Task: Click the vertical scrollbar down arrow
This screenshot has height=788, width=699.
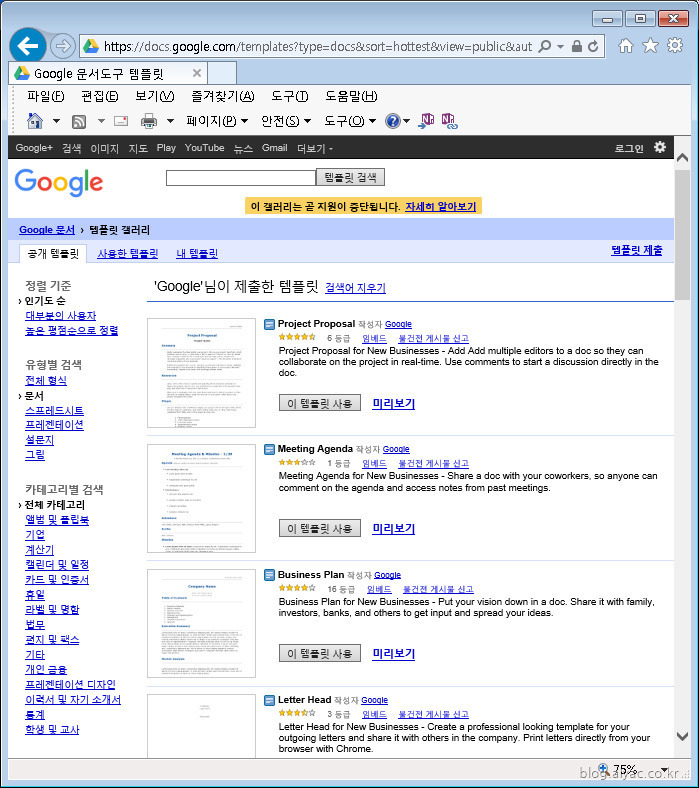Action: pos(682,737)
